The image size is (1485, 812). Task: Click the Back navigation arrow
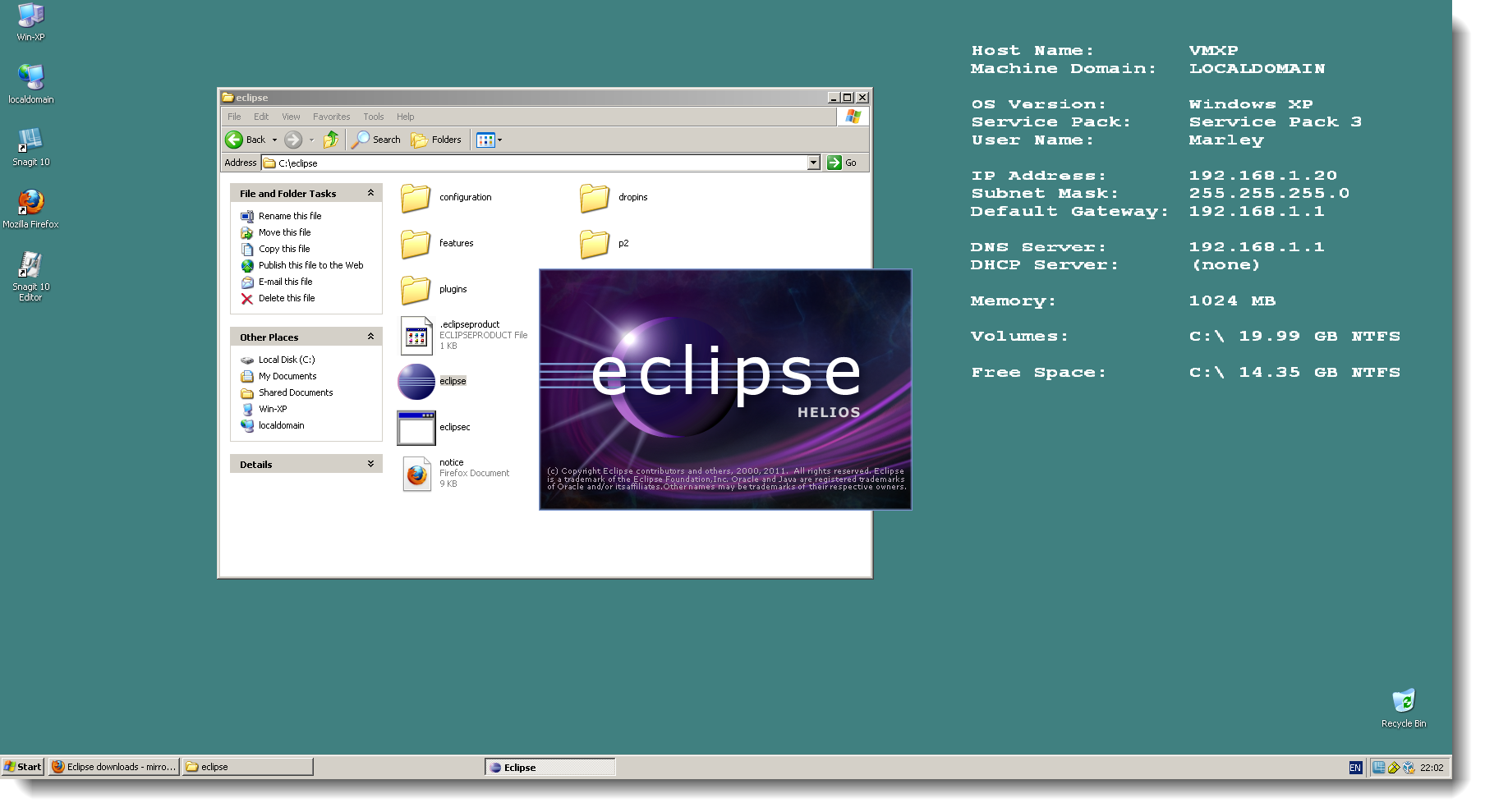click(x=236, y=140)
